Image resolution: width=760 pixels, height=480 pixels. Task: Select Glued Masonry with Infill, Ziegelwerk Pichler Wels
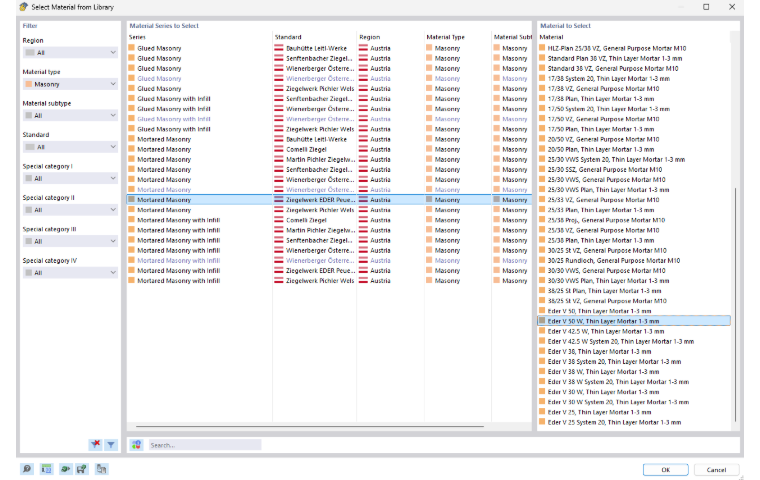[329, 129]
